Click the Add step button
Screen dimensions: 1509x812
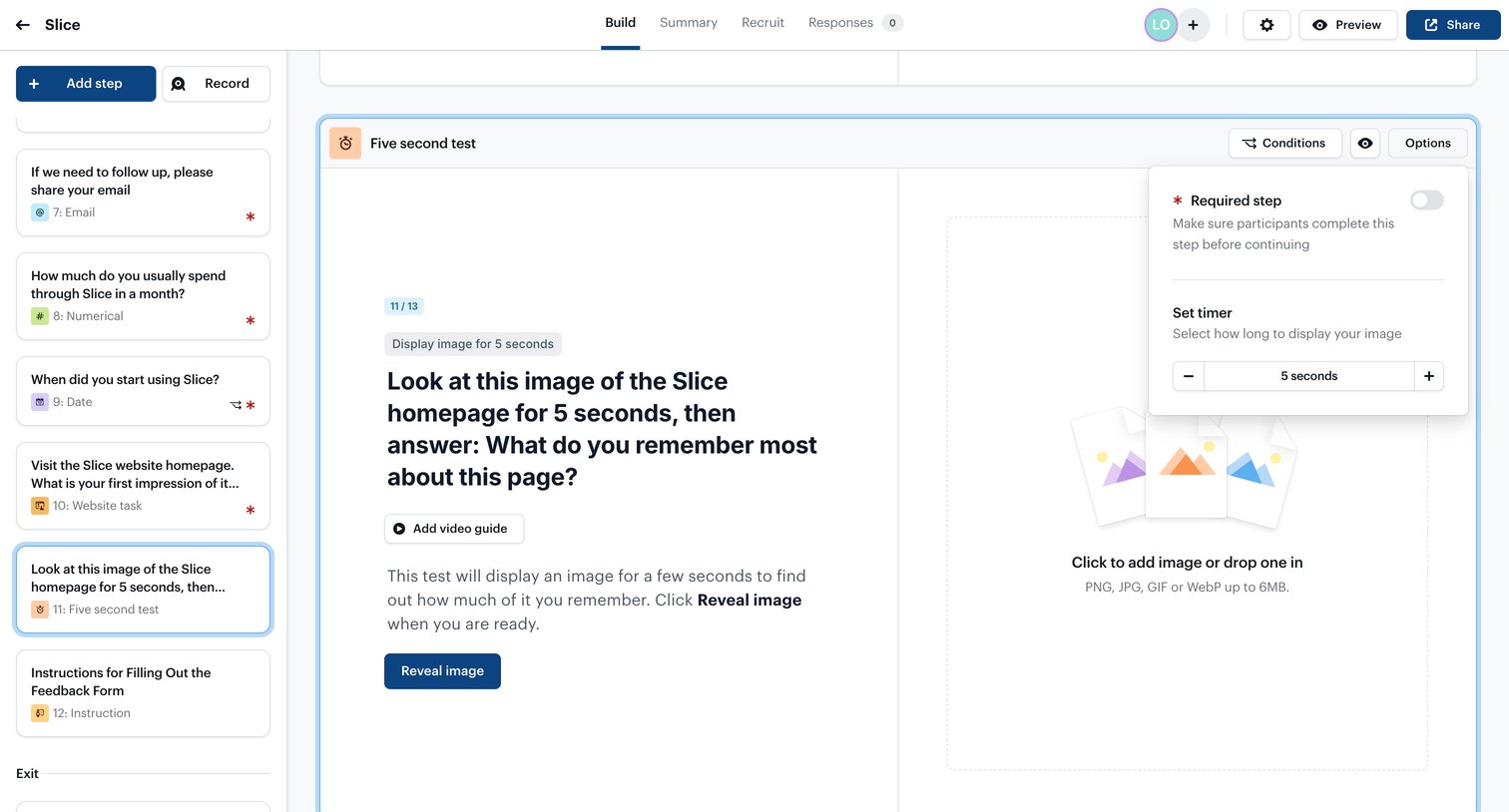pyautogui.click(x=86, y=84)
